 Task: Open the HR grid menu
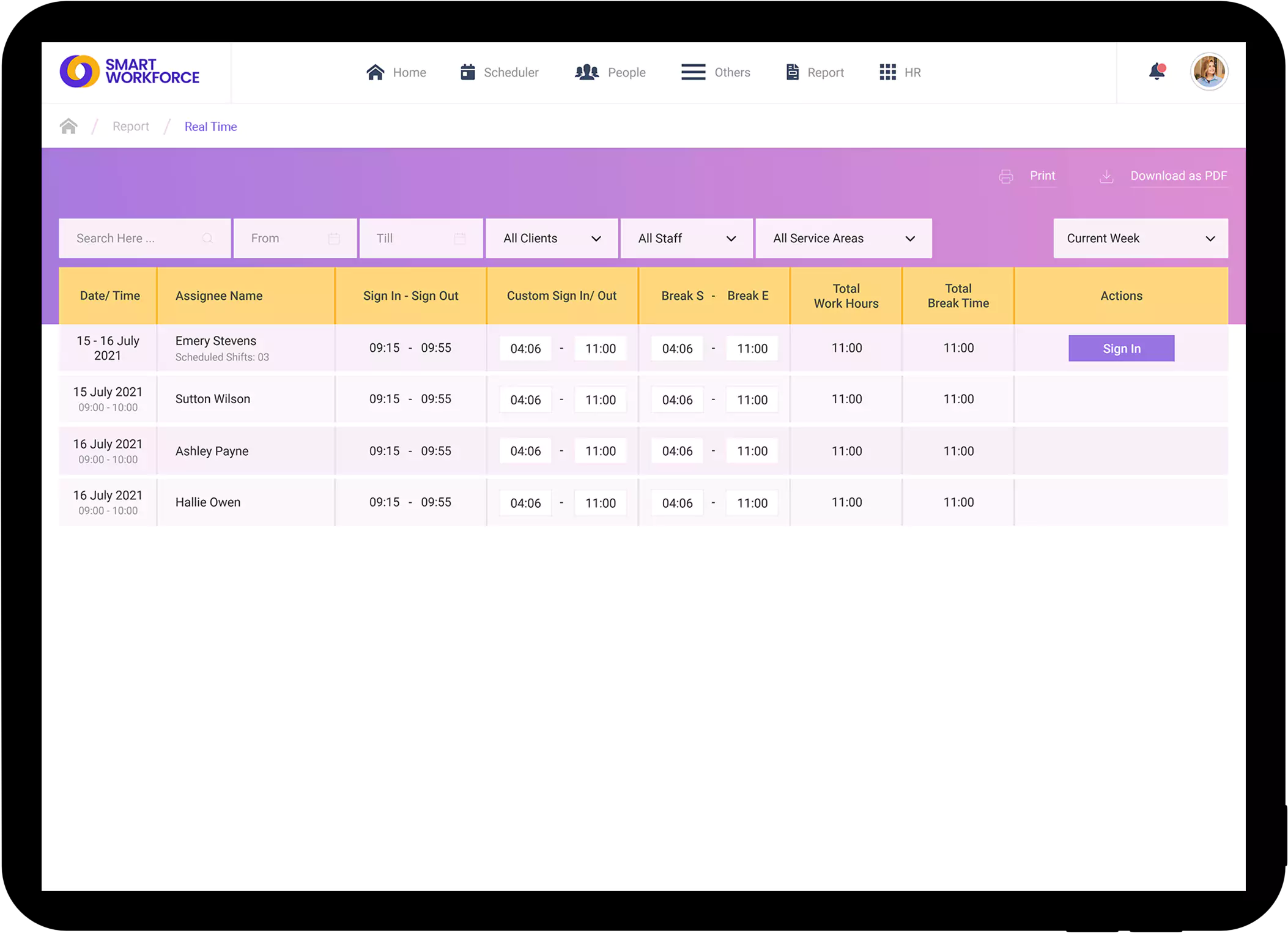click(900, 72)
